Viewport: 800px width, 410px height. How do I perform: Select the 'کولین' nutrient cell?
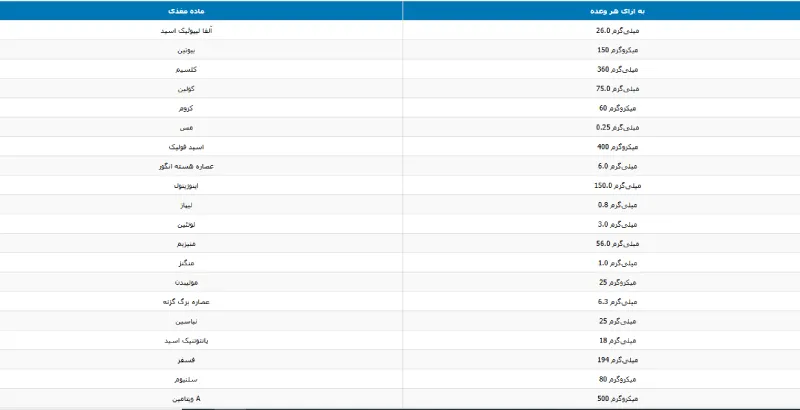pos(186,89)
